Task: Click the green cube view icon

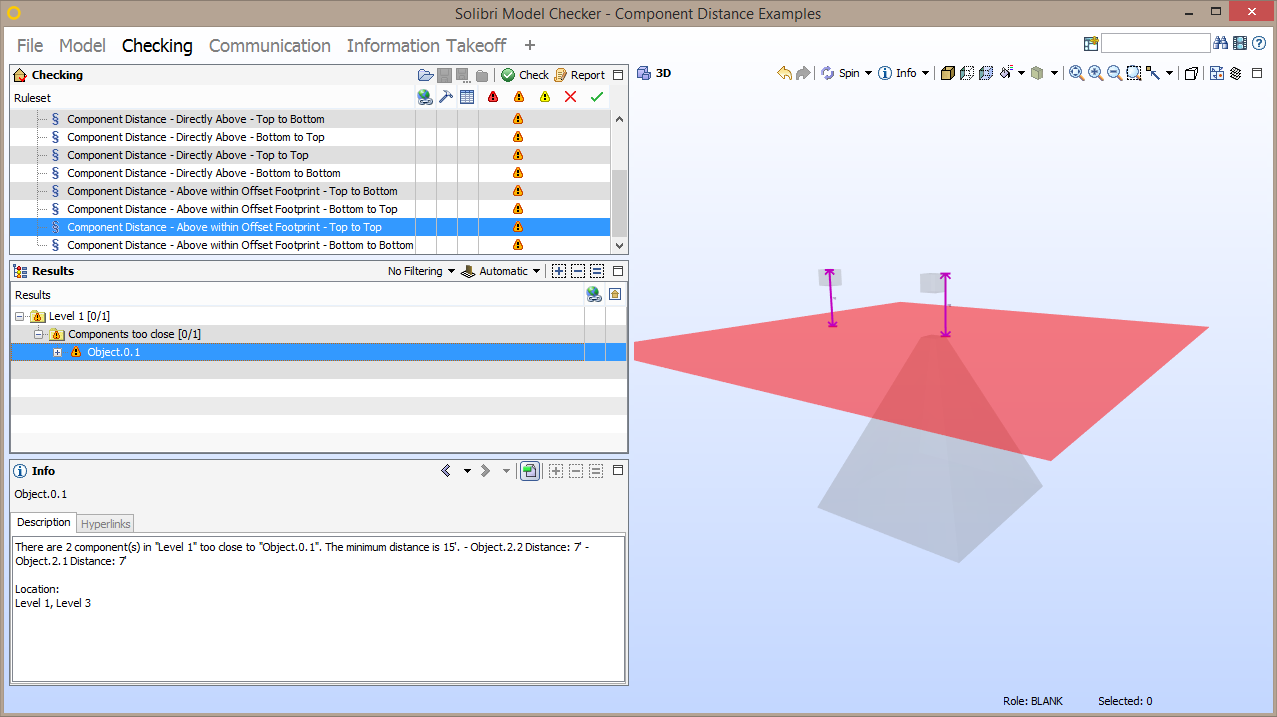Action: pos(1037,73)
